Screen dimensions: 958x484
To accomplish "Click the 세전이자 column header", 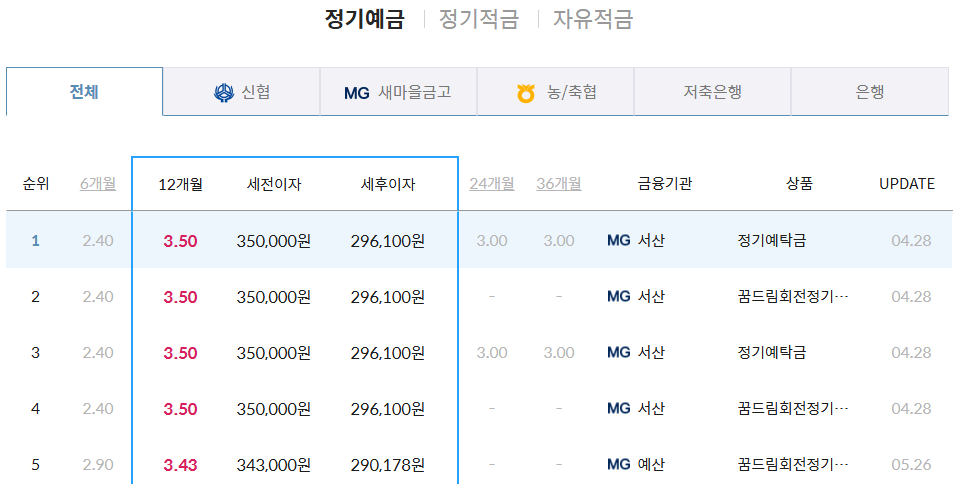I will coord(274,184).
